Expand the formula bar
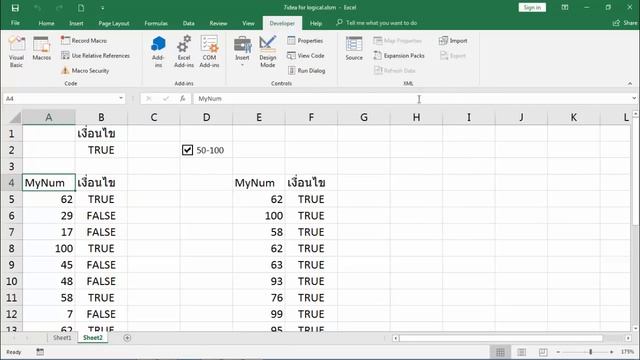640x360 pixels. click(634, 98)
